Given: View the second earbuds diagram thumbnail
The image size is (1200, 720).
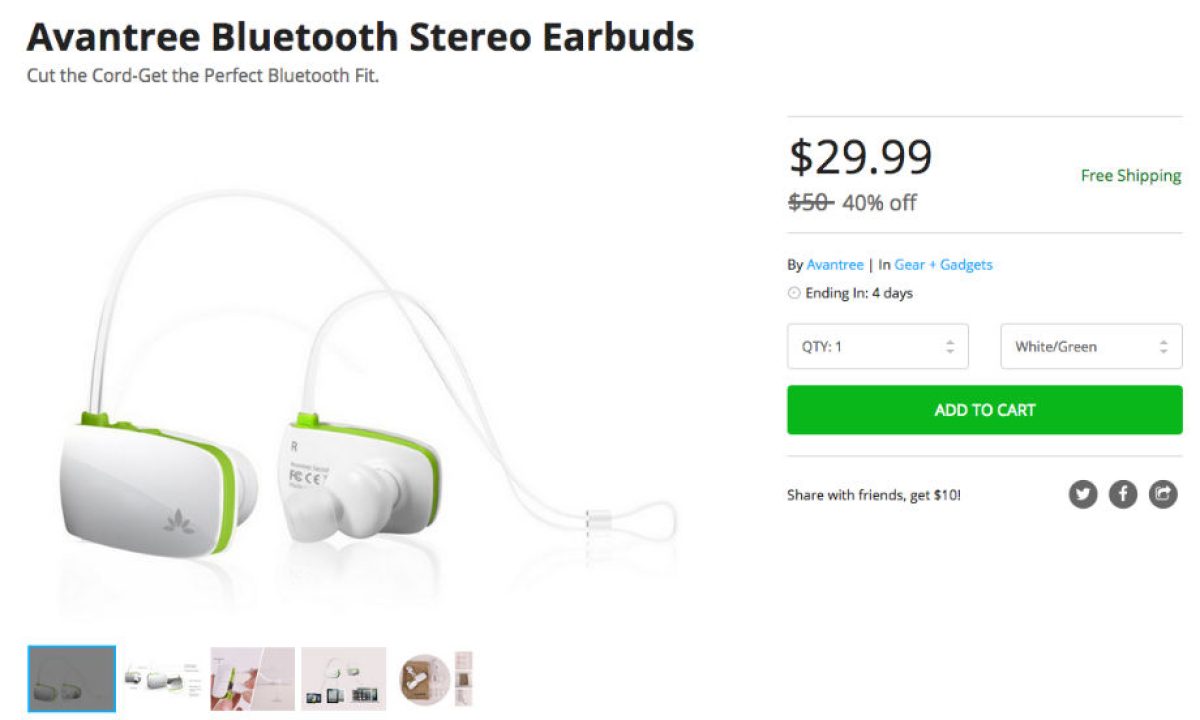Looking at the screenshot, I should (x=162, y=679).
